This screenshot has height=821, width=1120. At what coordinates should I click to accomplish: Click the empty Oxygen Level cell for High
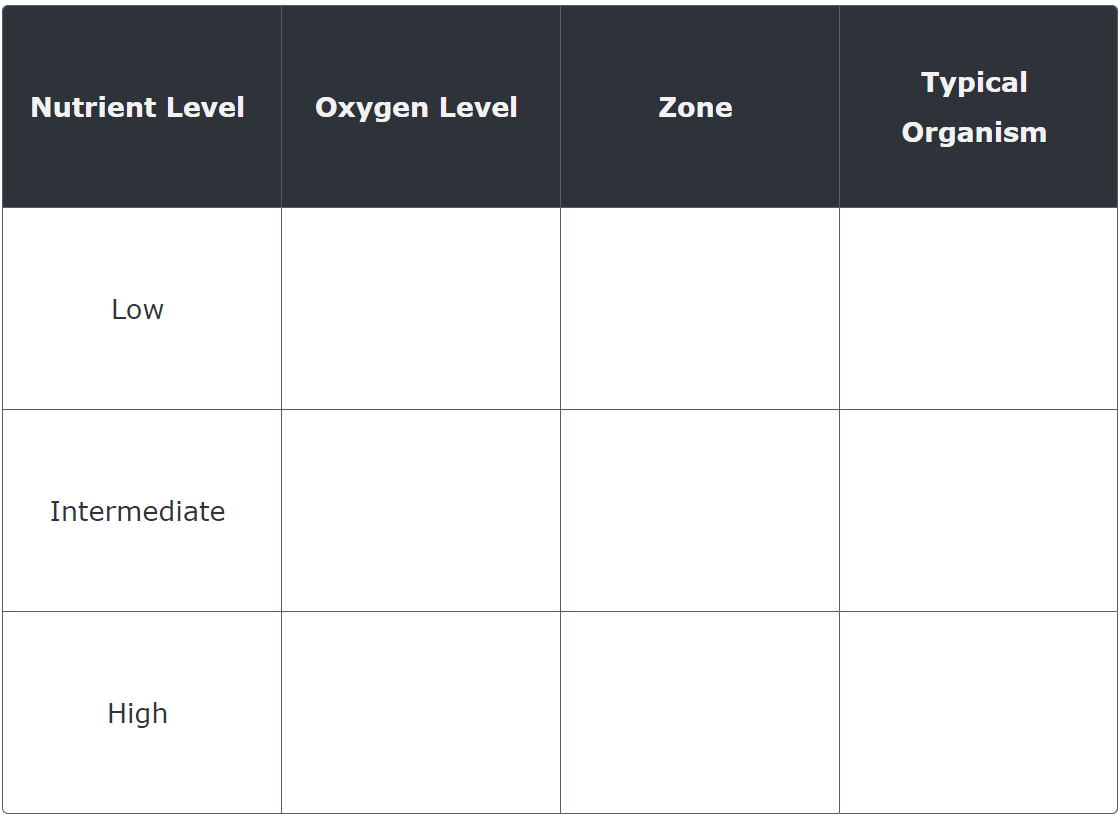coord(420,712)
